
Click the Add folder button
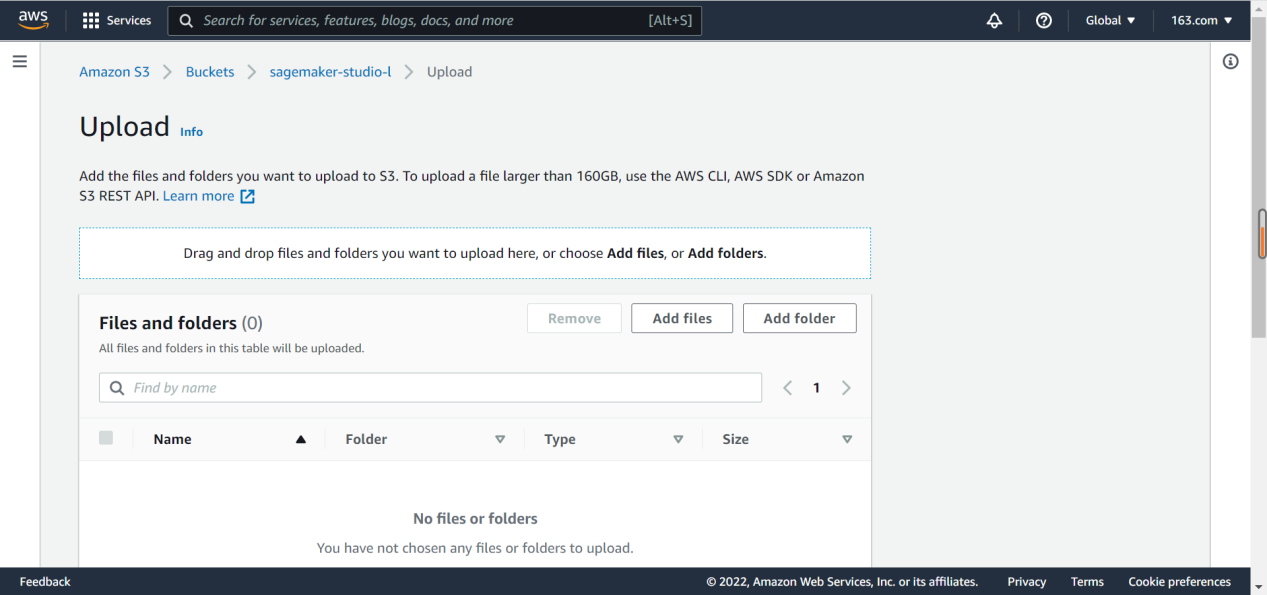799,318
